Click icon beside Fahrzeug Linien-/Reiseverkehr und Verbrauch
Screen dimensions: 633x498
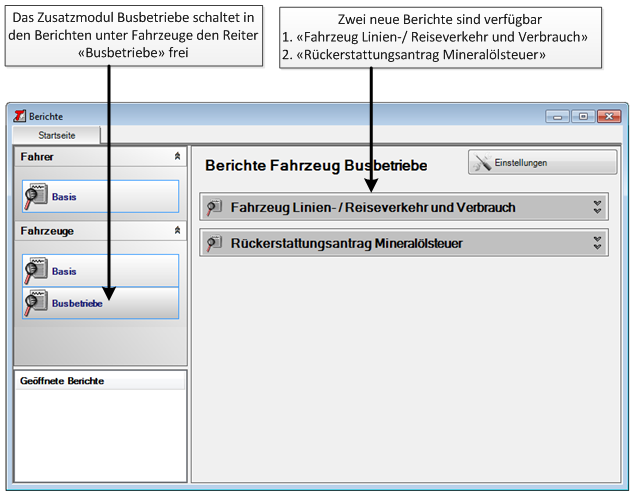pyautogui.click(x=214, y=207)
